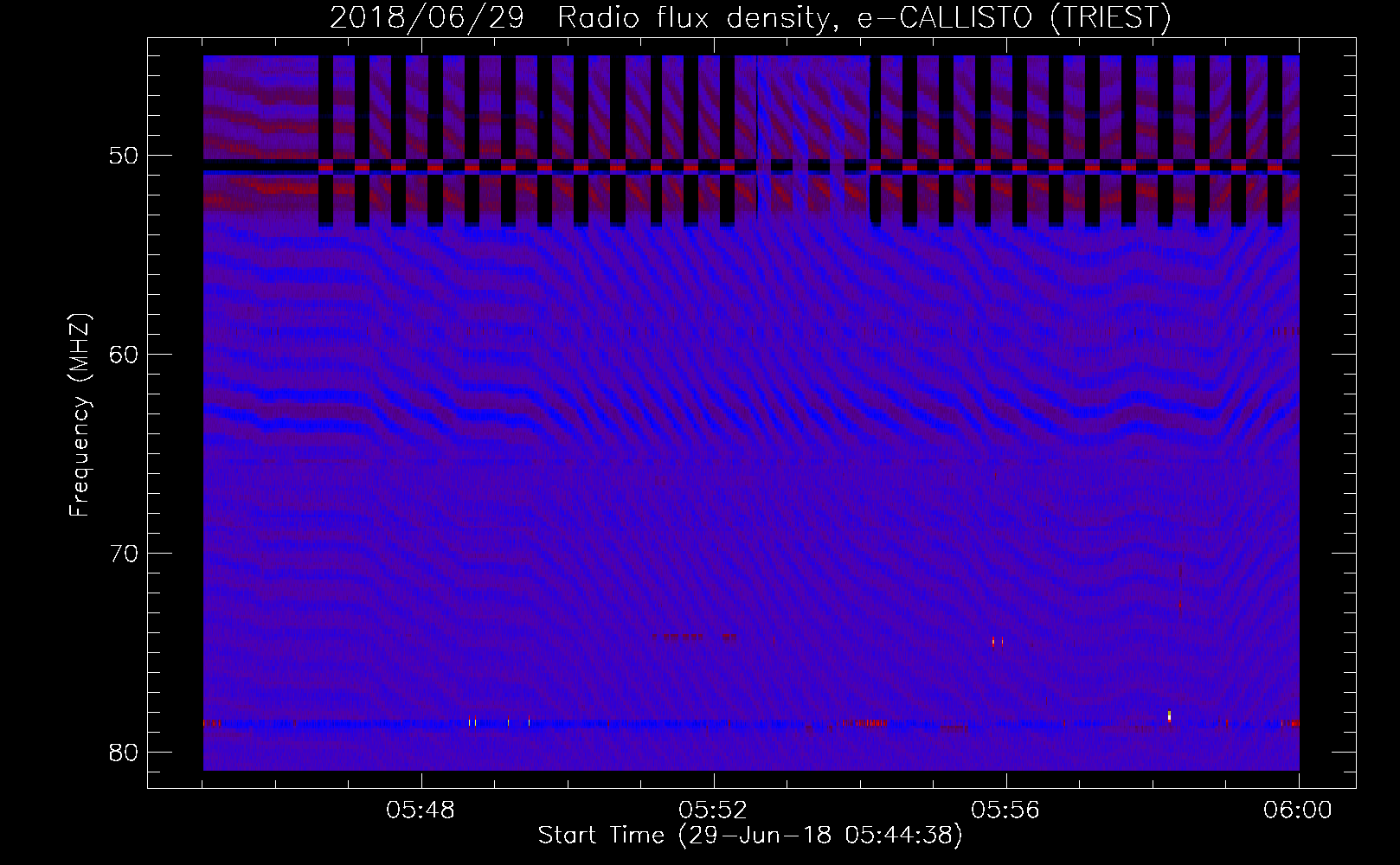Click the 70 frequency tick label

(122, 553)
